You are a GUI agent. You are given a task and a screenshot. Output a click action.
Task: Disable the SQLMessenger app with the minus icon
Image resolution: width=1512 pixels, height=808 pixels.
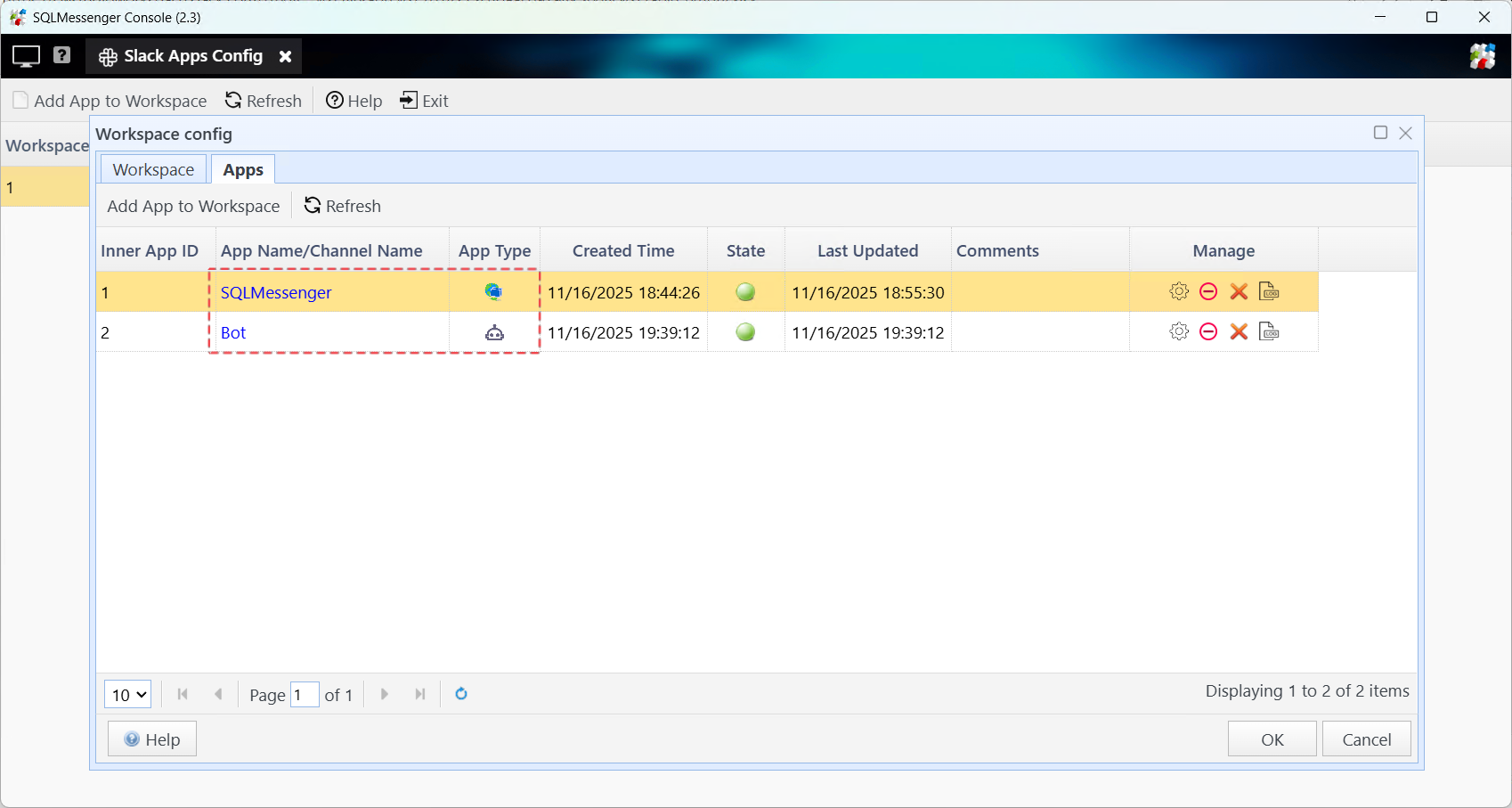click(x=1208, y=291)
